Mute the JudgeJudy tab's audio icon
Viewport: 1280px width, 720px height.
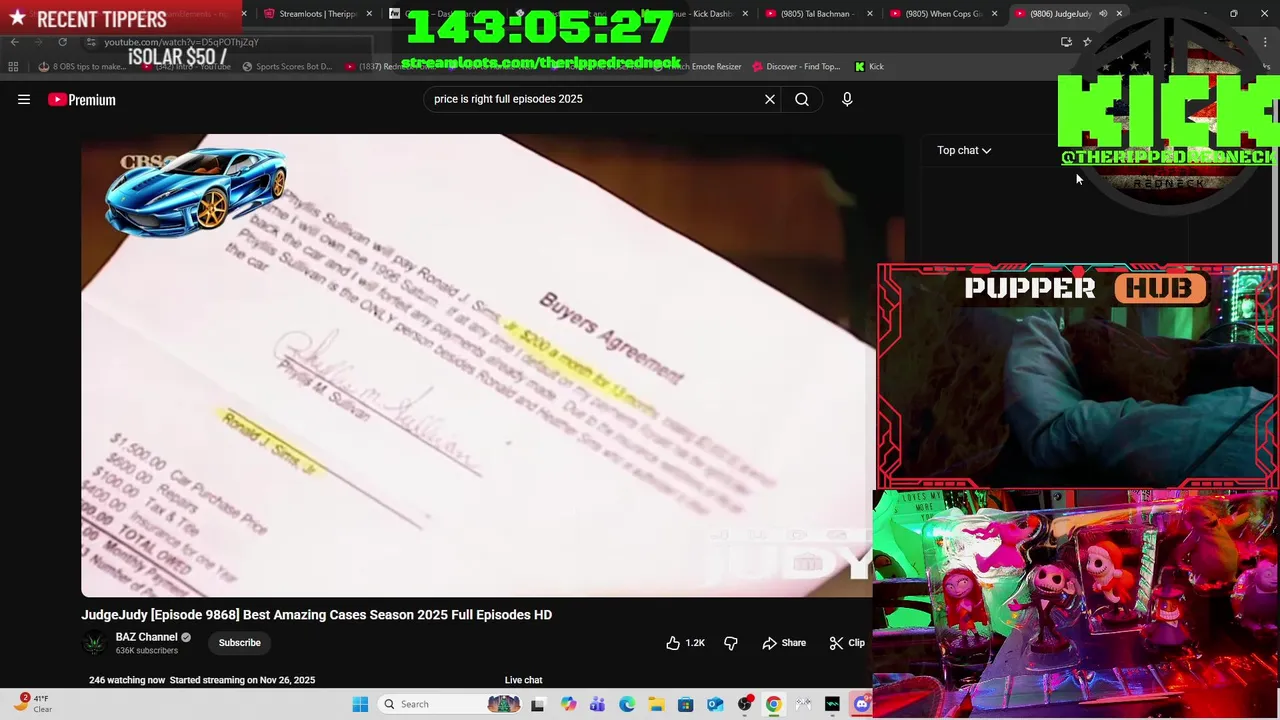click(1103, 14)
